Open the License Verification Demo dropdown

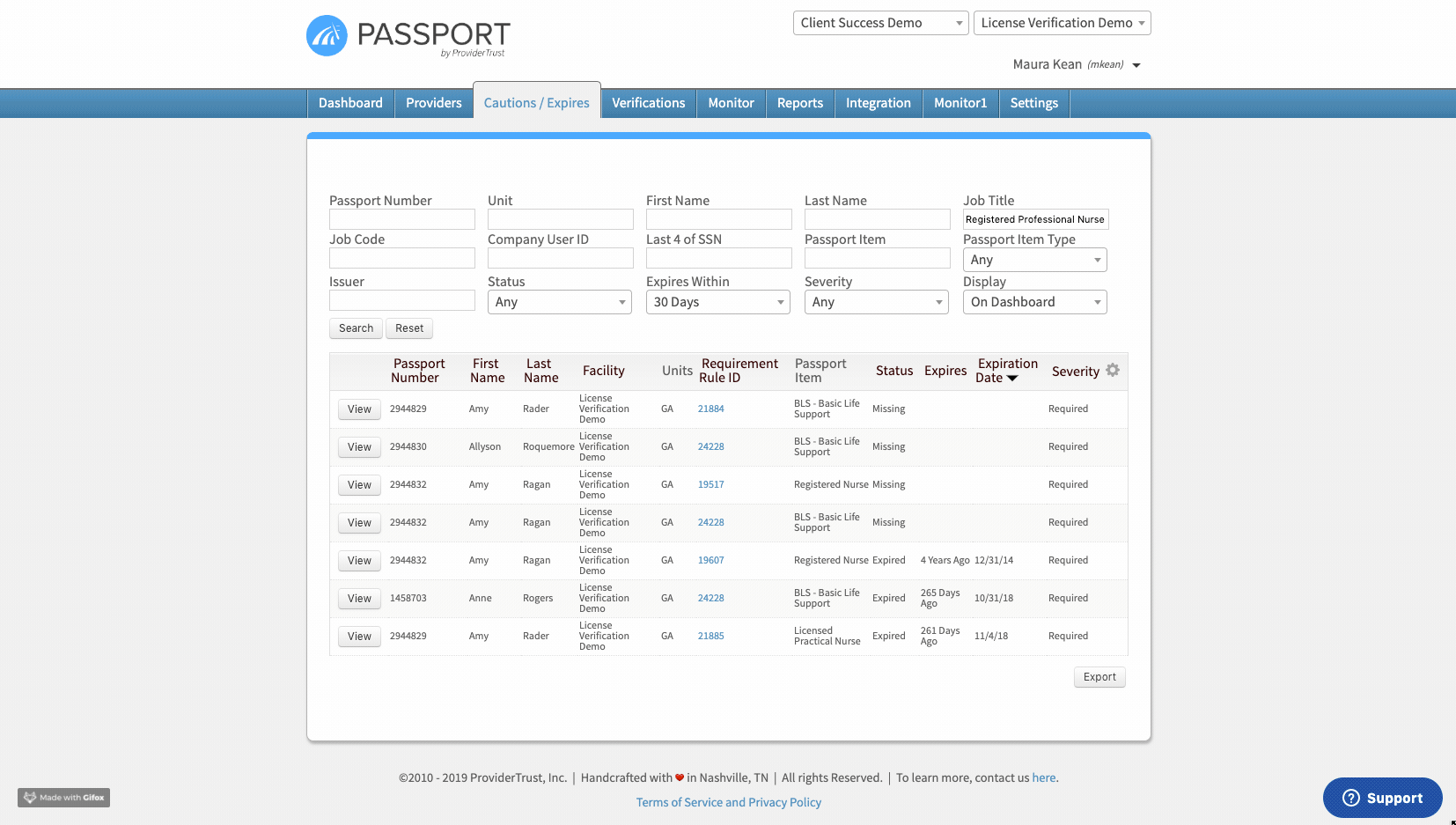click(1062, 23)
